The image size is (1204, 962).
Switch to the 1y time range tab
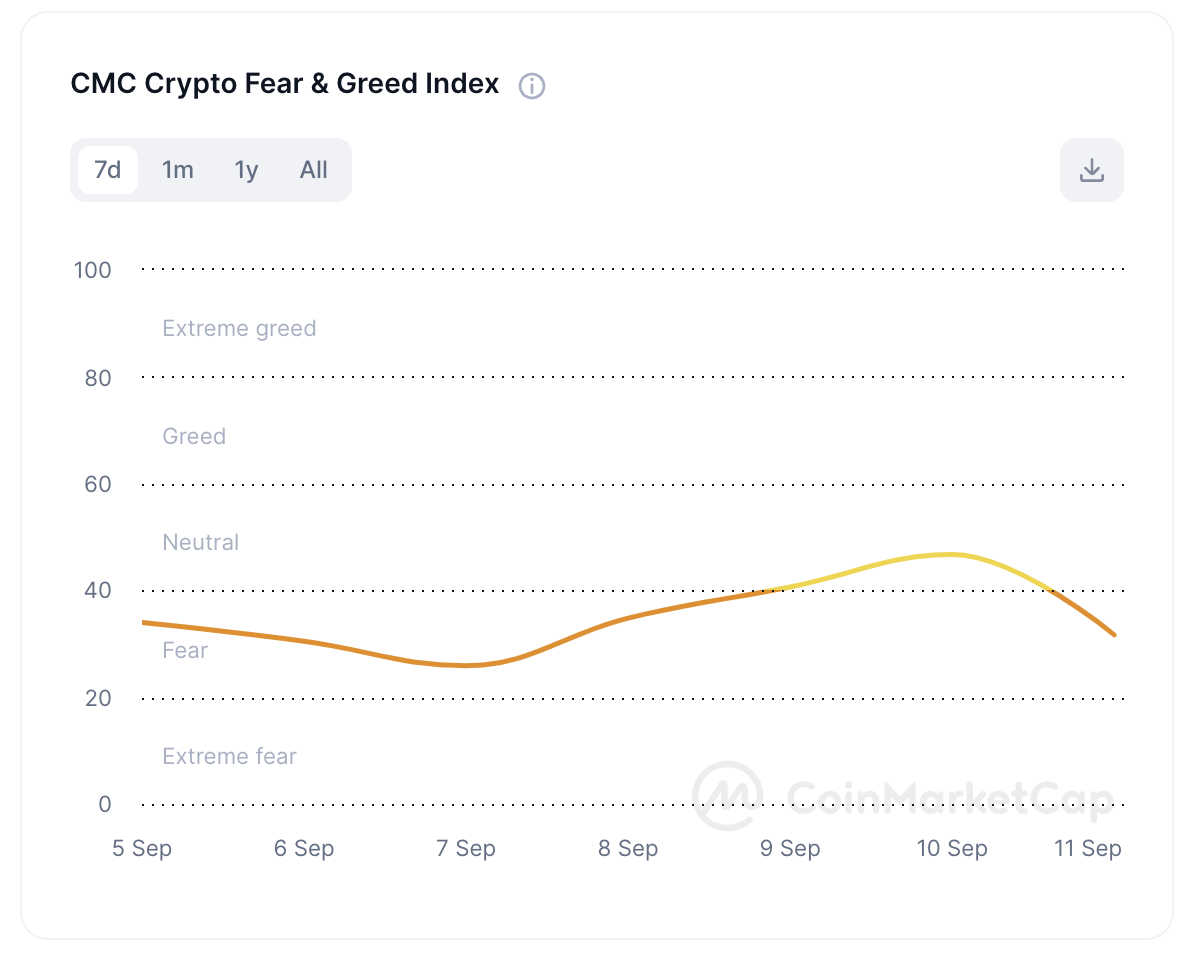(x=245, y=170)
